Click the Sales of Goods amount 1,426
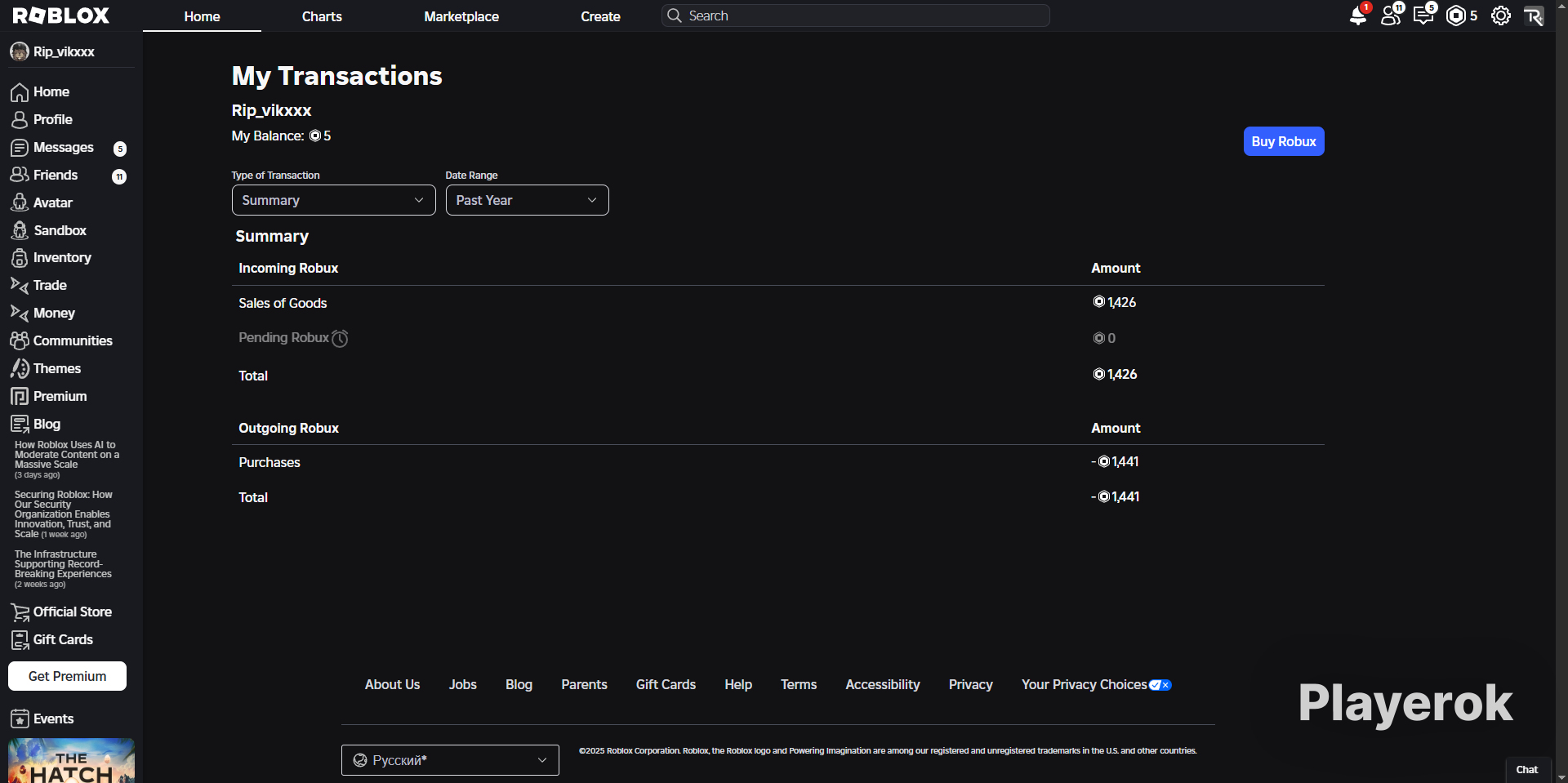Viewport: 1568px width, 783px height. [1115, 302]
